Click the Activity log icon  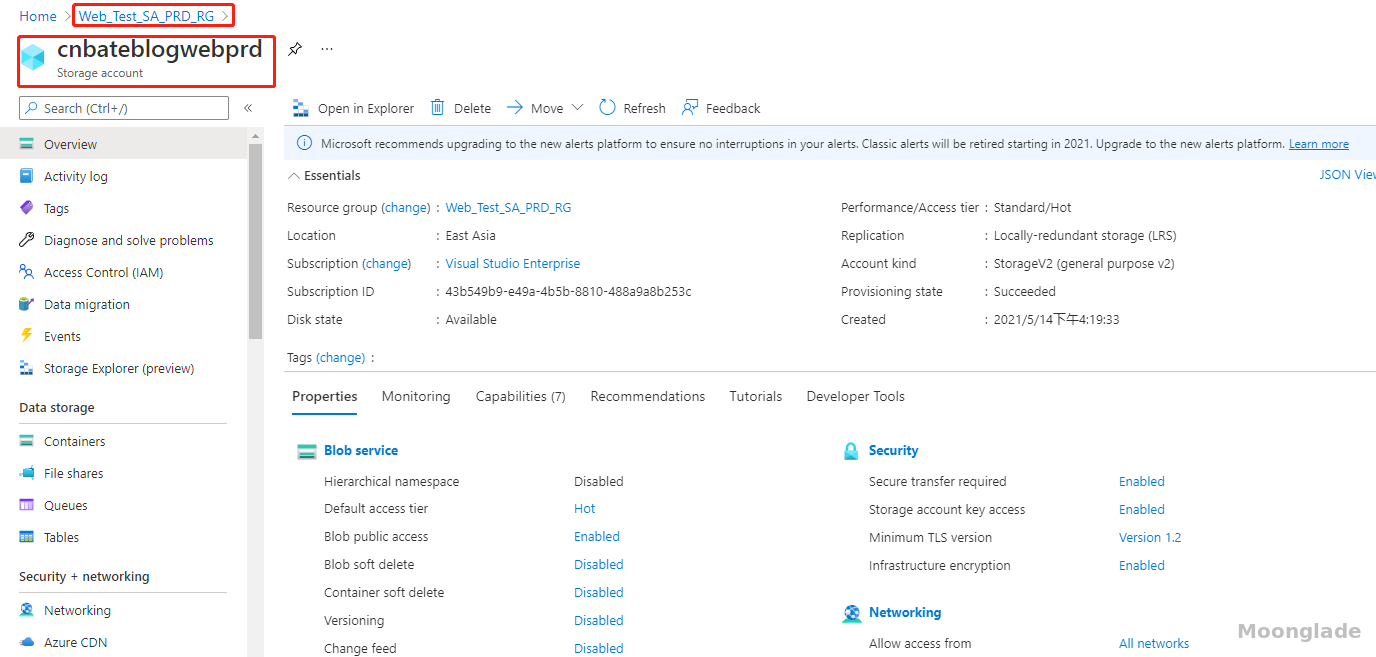[x=27, y=176]
